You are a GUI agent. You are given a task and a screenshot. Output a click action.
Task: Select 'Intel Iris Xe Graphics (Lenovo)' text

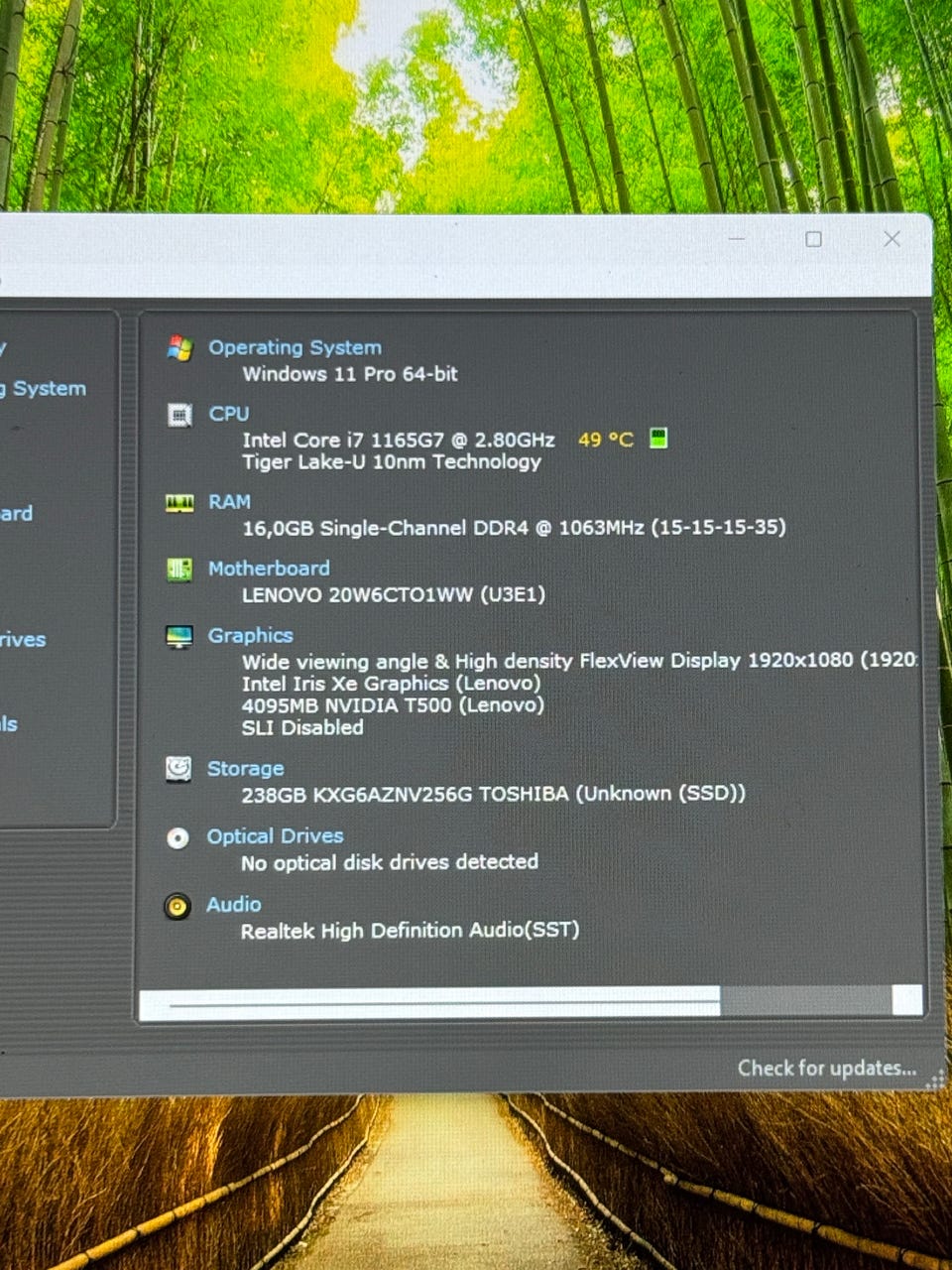point(391,684)
